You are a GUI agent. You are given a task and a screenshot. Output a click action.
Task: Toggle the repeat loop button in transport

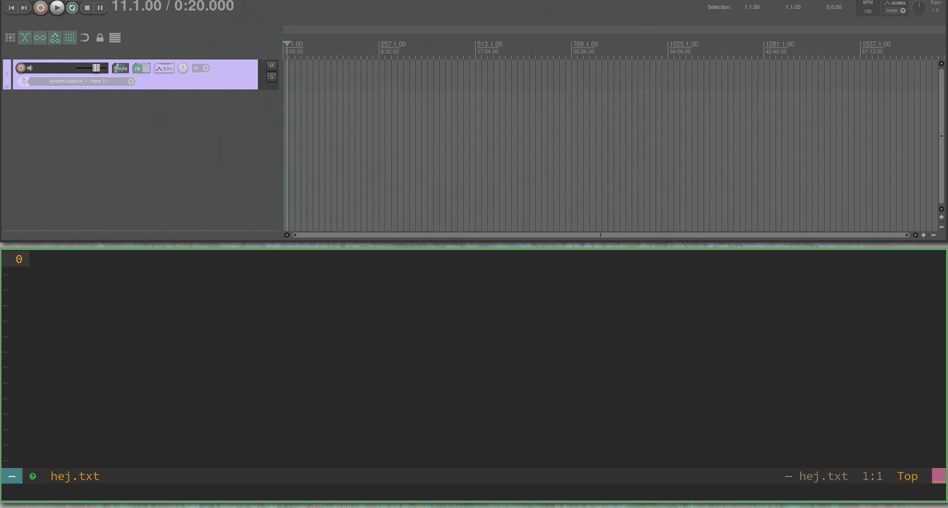[x=72, y=8]
